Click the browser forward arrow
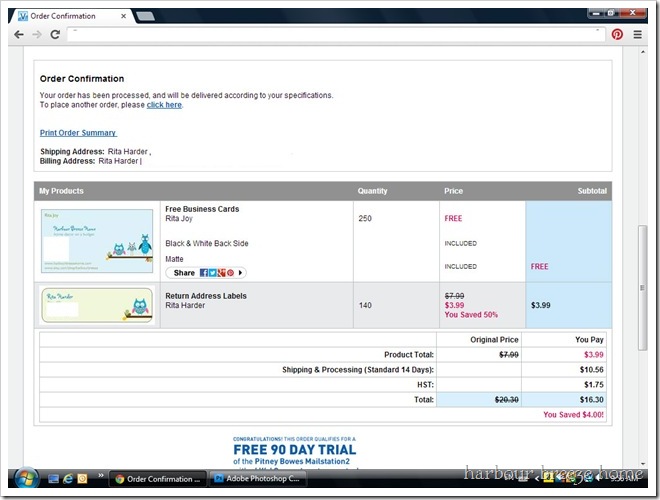Screen dimensions: 660x500 (x=37, y=35)
